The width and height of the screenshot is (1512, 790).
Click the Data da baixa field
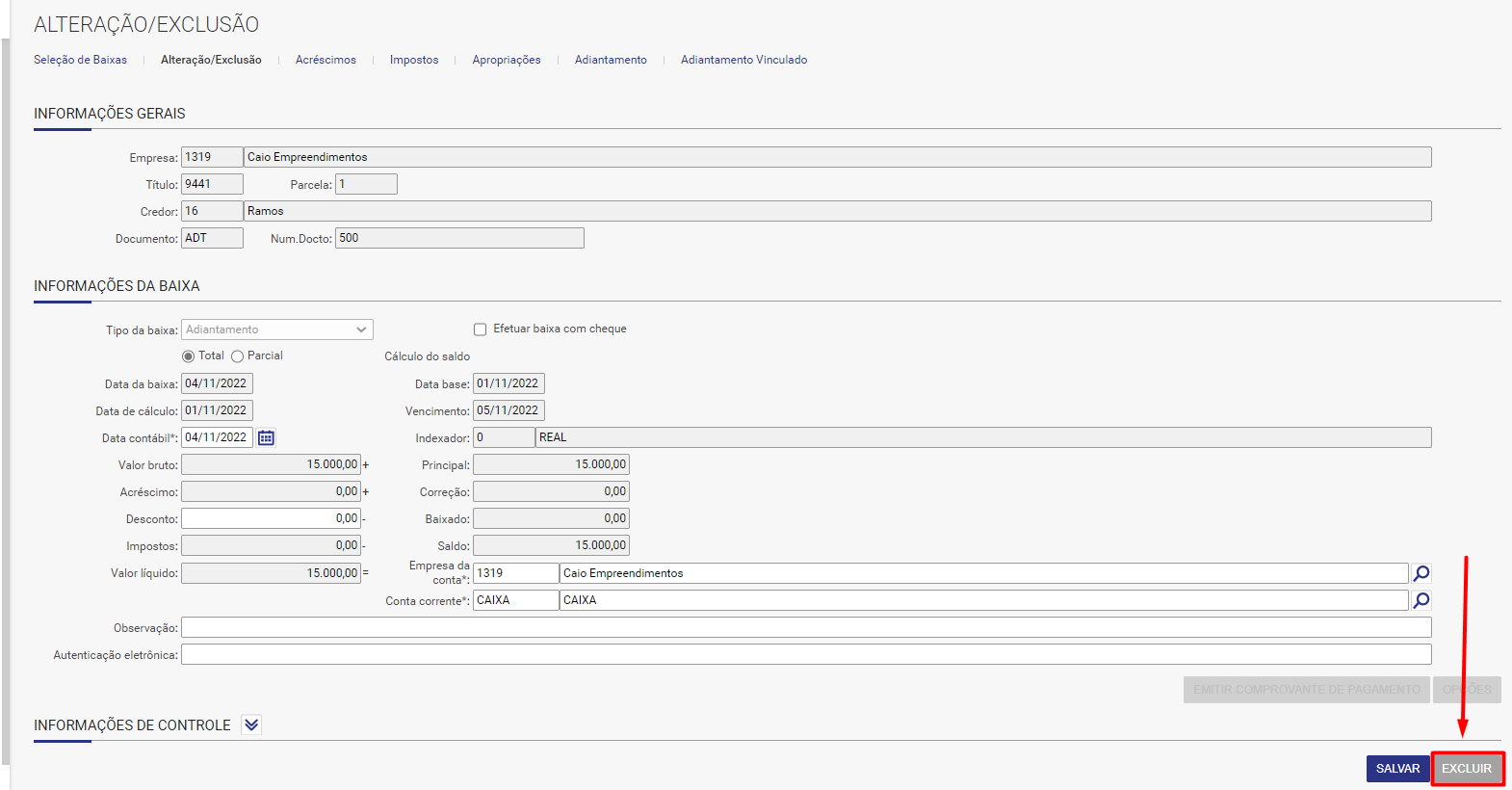pyautogui.click(x=217, y=383)
